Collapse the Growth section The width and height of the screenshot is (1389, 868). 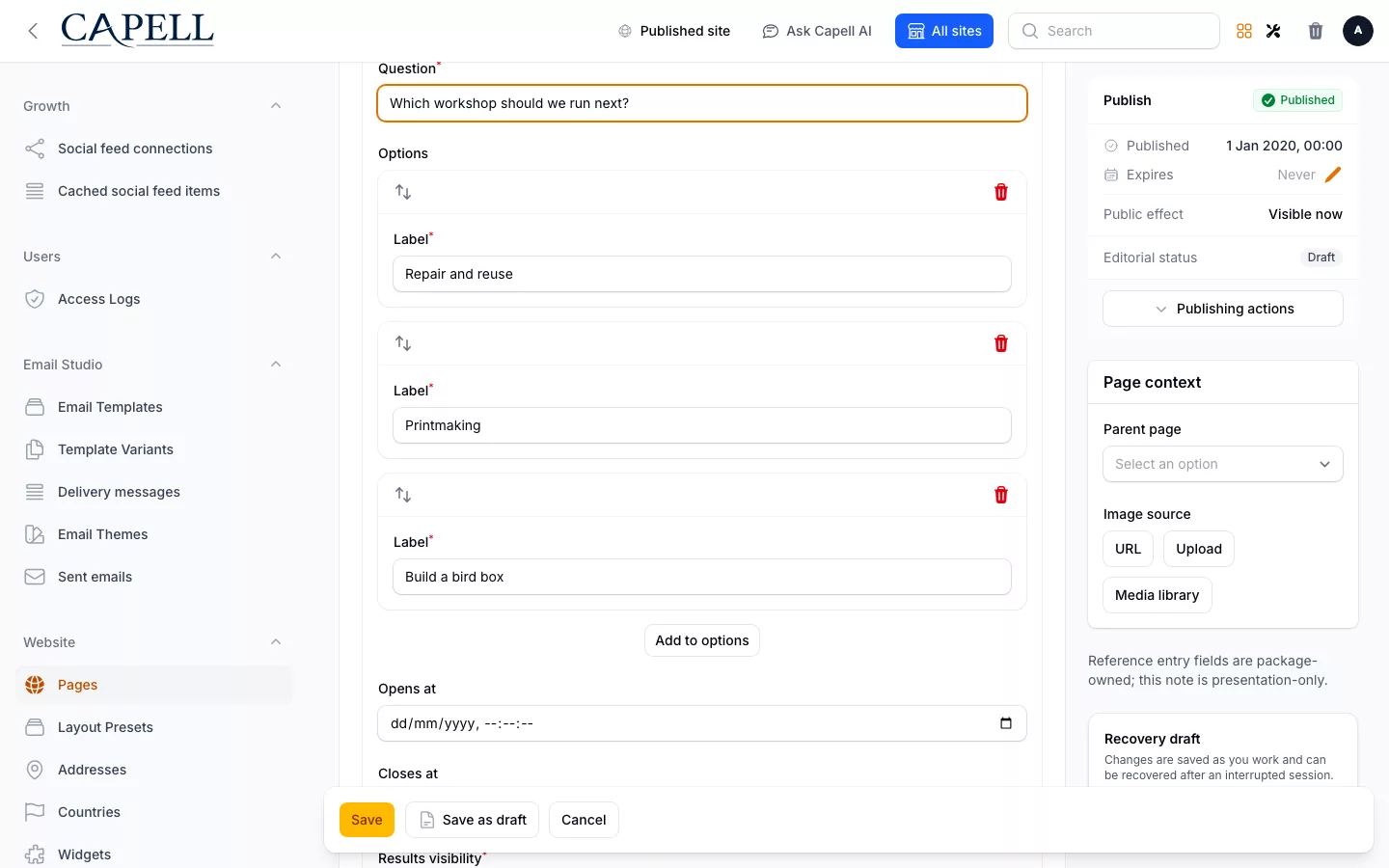pyautogui.click(x=276, y=106)
